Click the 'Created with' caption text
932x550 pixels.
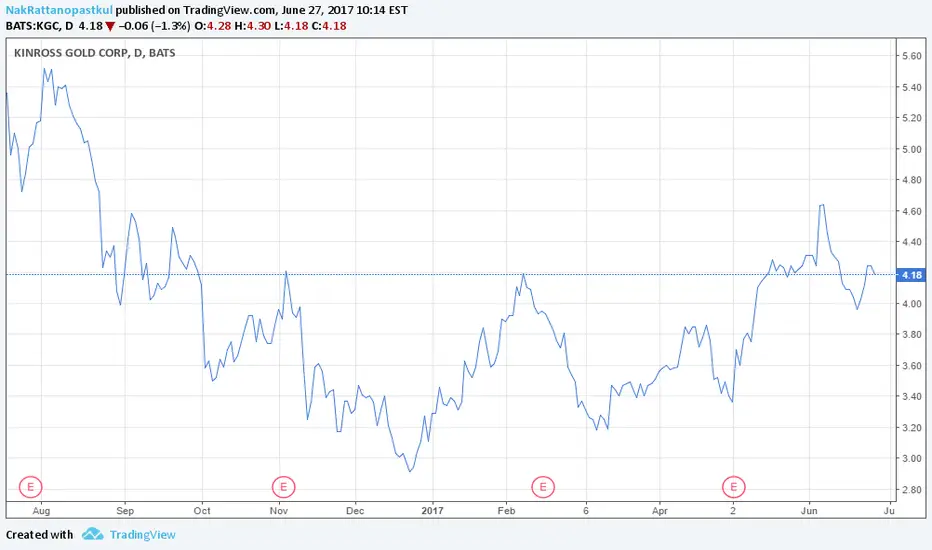39,535
